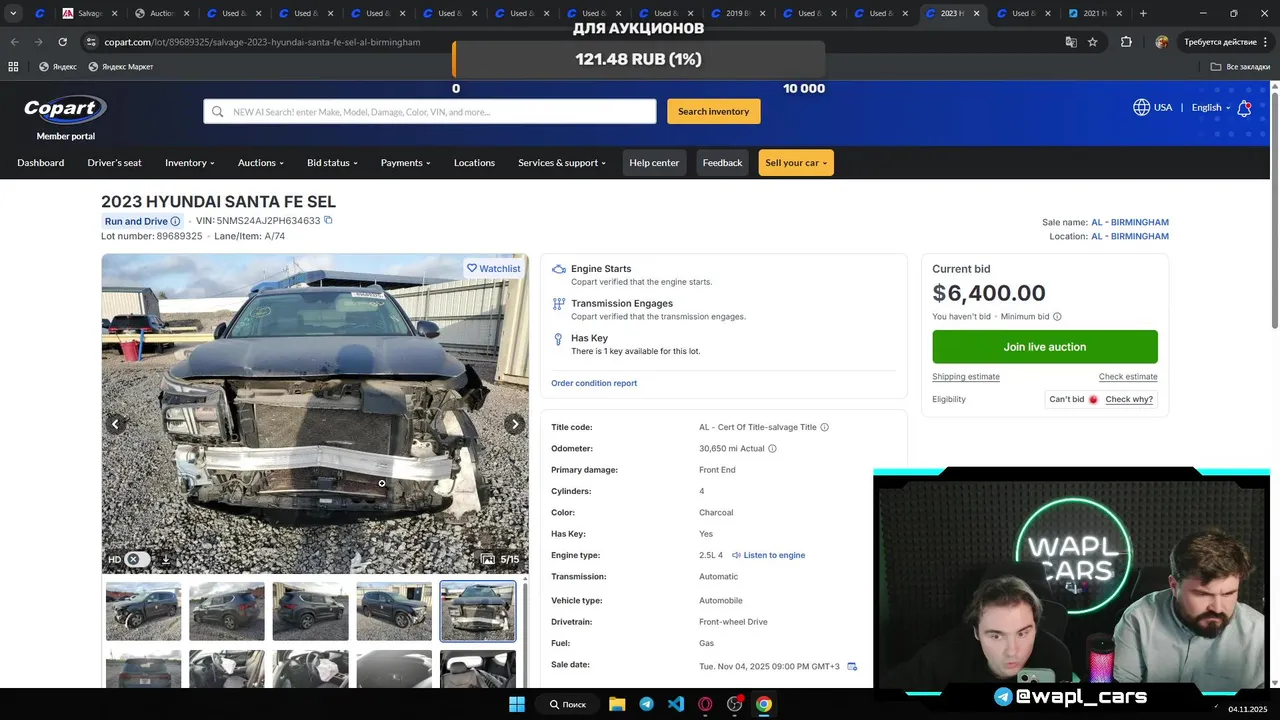The image size is (1280, 720).
Task: Open Telegram from the taskbar
Action: (646, 704)
